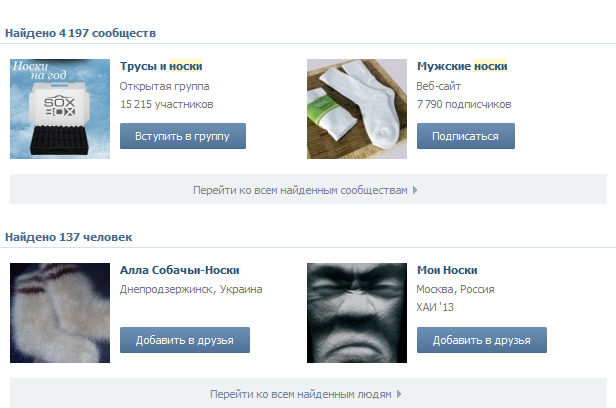Click the SOX box community thumbnail
The image size is (616, 408).
pyautogui.click(x=60, y=109)
